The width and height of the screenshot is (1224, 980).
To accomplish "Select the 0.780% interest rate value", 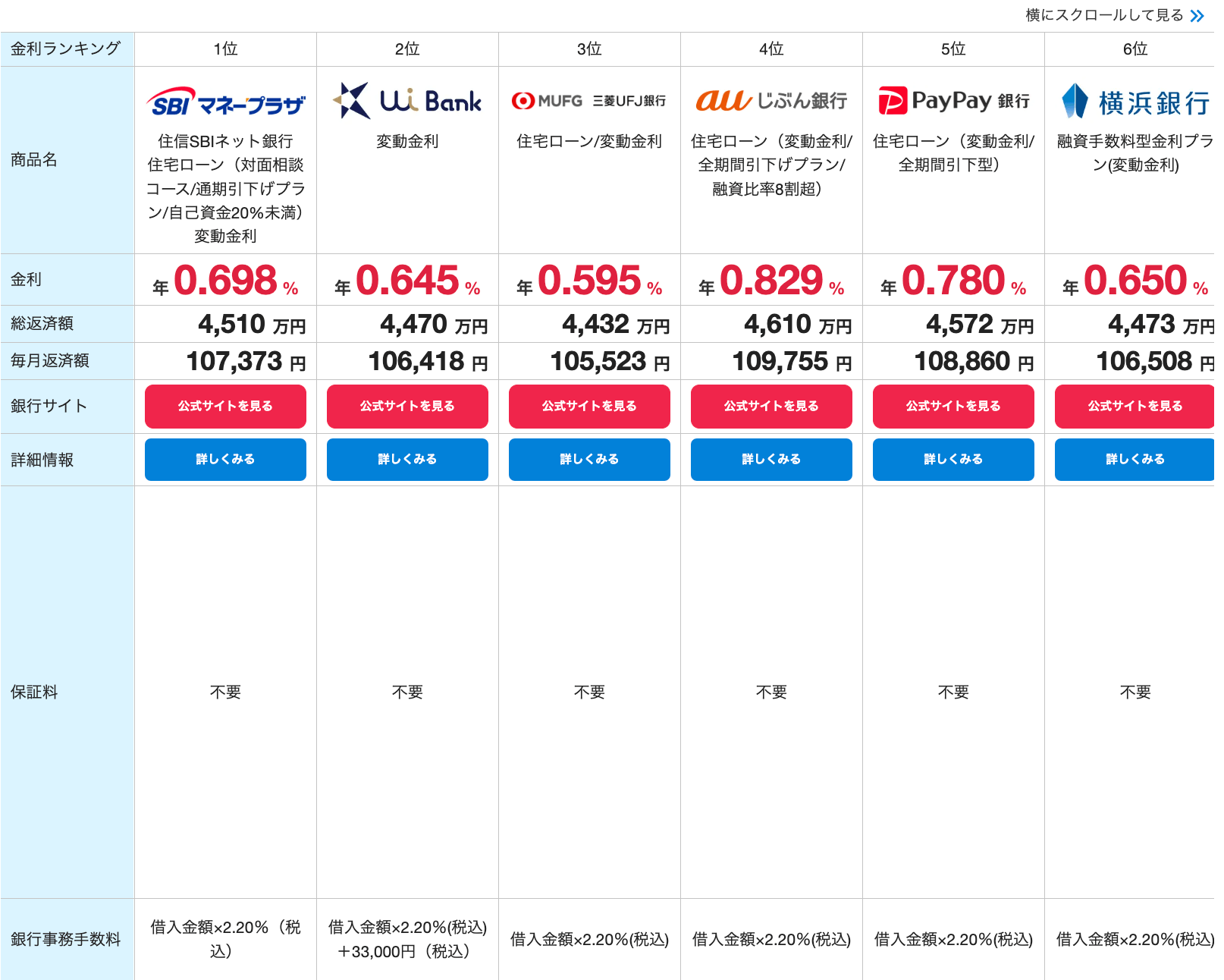I will (953, 281).
